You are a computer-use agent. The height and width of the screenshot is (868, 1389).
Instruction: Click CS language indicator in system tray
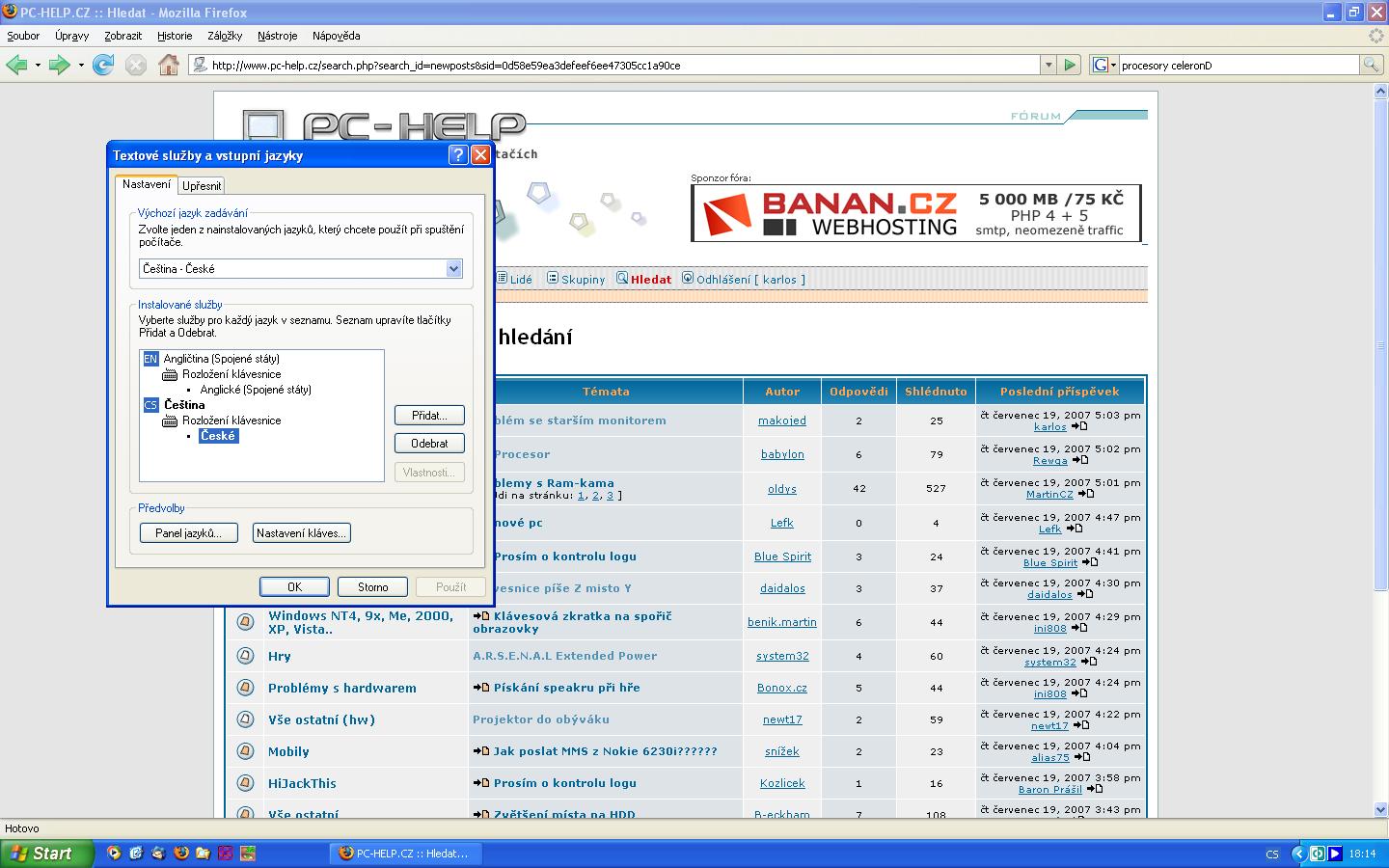tap(1272, 854)
